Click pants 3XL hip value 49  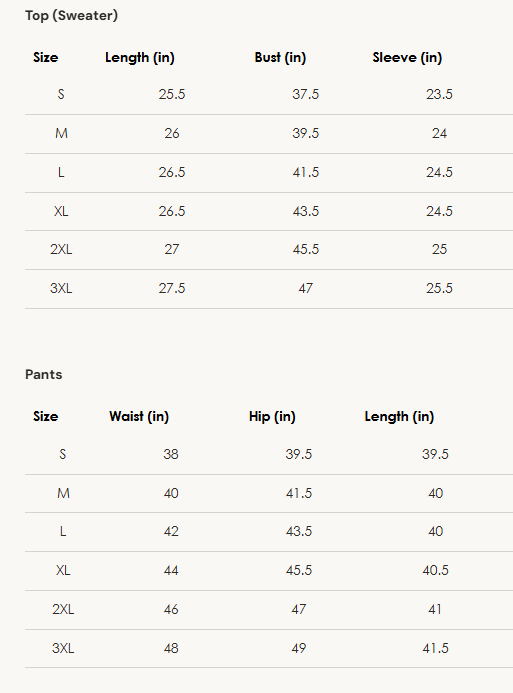[299, 648]
